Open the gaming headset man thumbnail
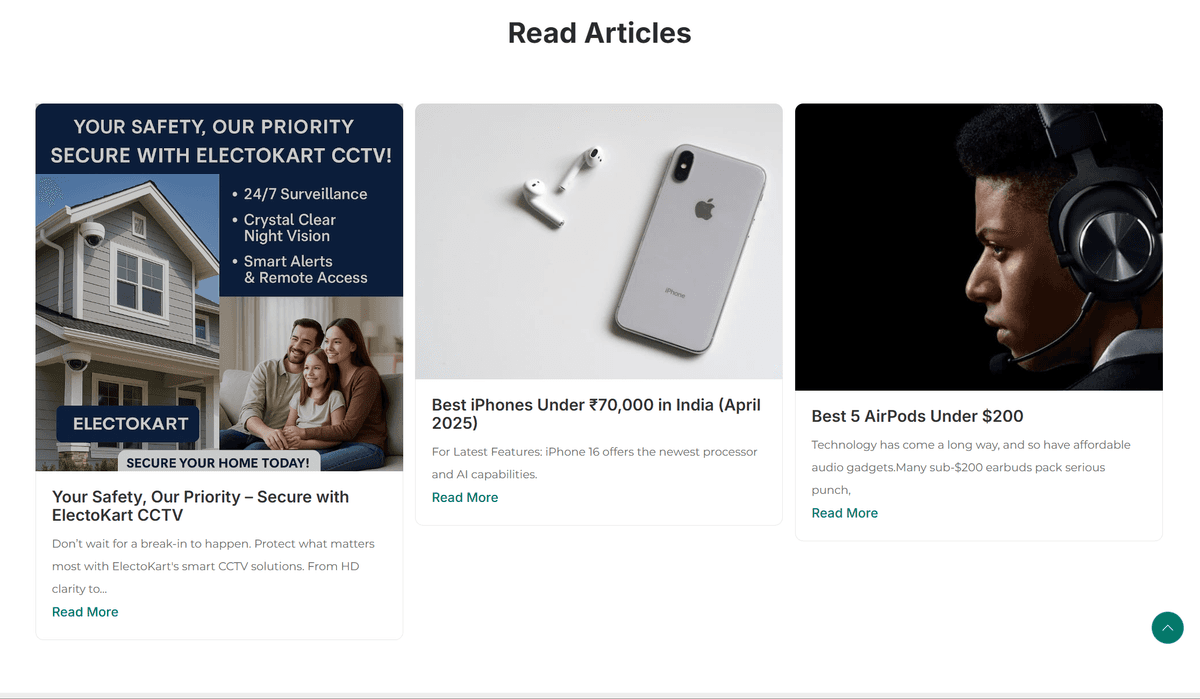Screen dimensions: 1200x699 (979, 247)
